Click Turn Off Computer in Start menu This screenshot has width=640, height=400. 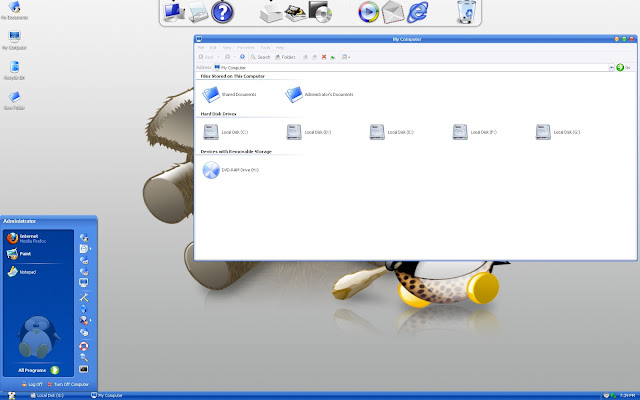click(68, 384)
